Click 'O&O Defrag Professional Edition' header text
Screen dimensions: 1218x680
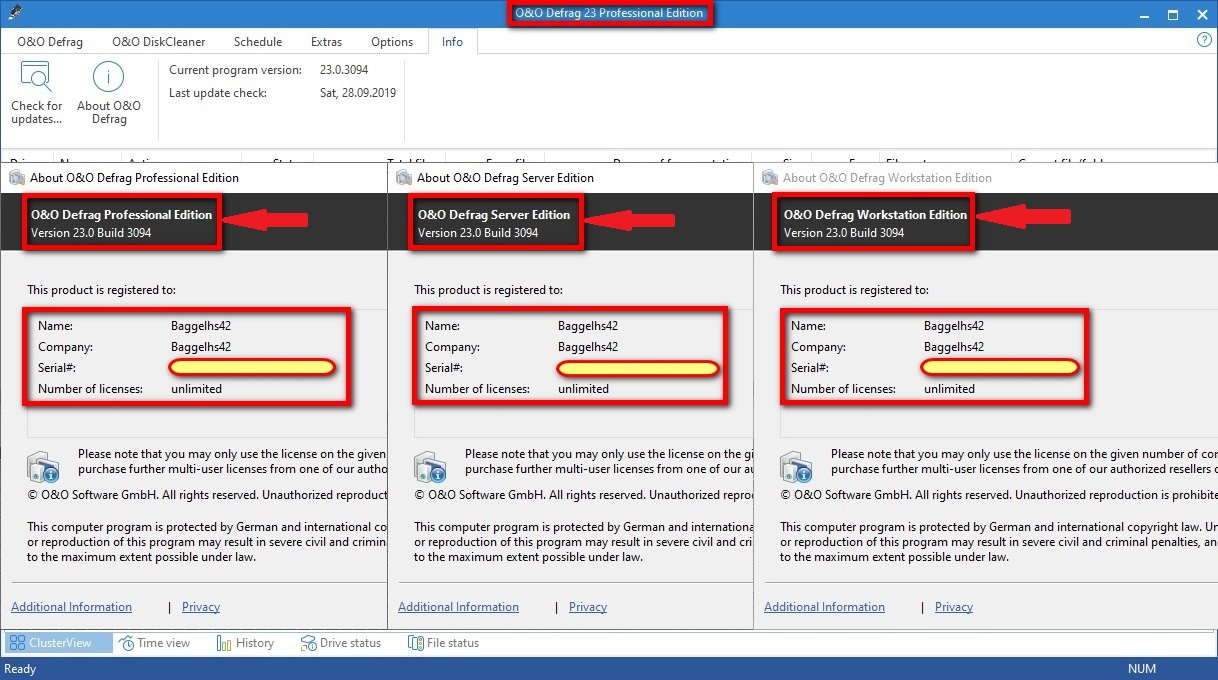pos(122,214)
